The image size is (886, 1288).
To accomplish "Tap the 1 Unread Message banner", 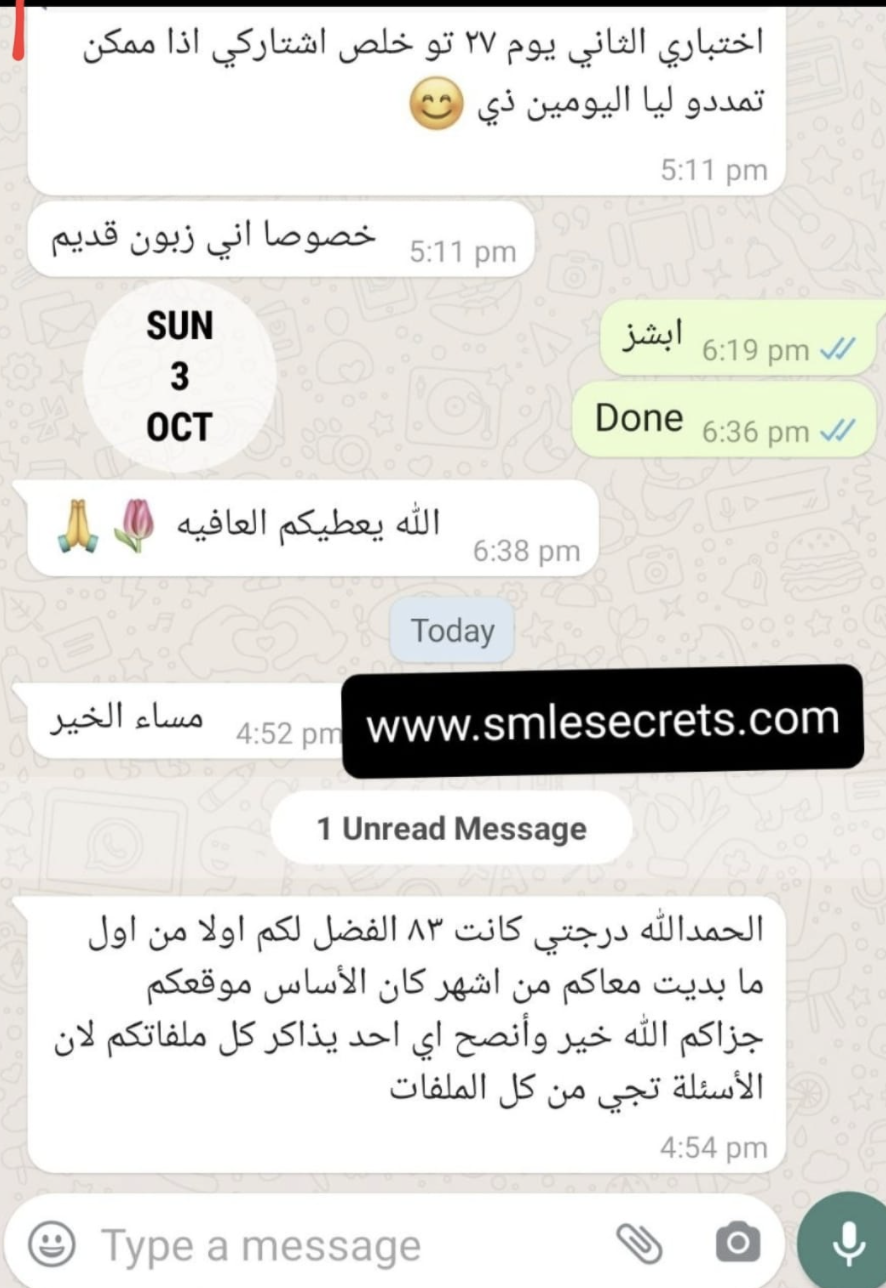I will click(x=452, y=829).
